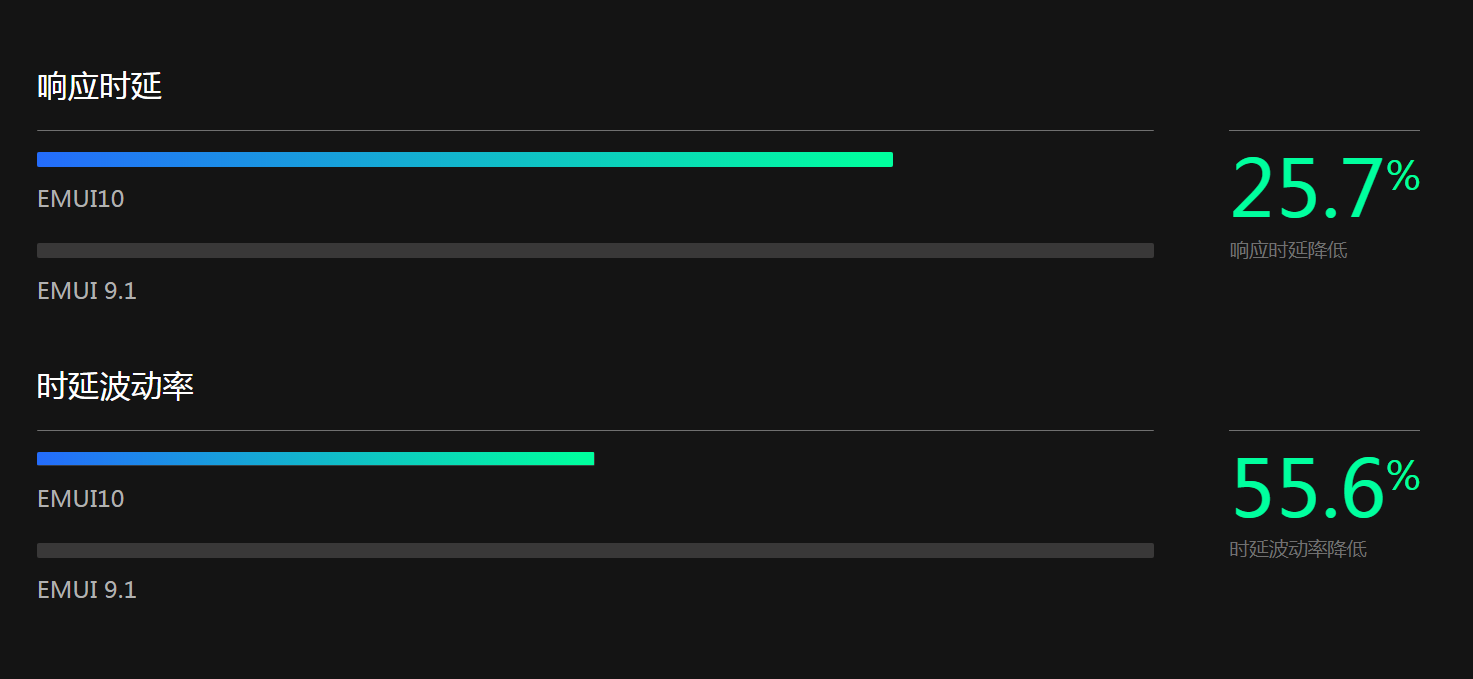Screen dimensions: 1473x679
Task: Click the EMUI10 label in the 时延波动率 section
Action: click(81, 498)
